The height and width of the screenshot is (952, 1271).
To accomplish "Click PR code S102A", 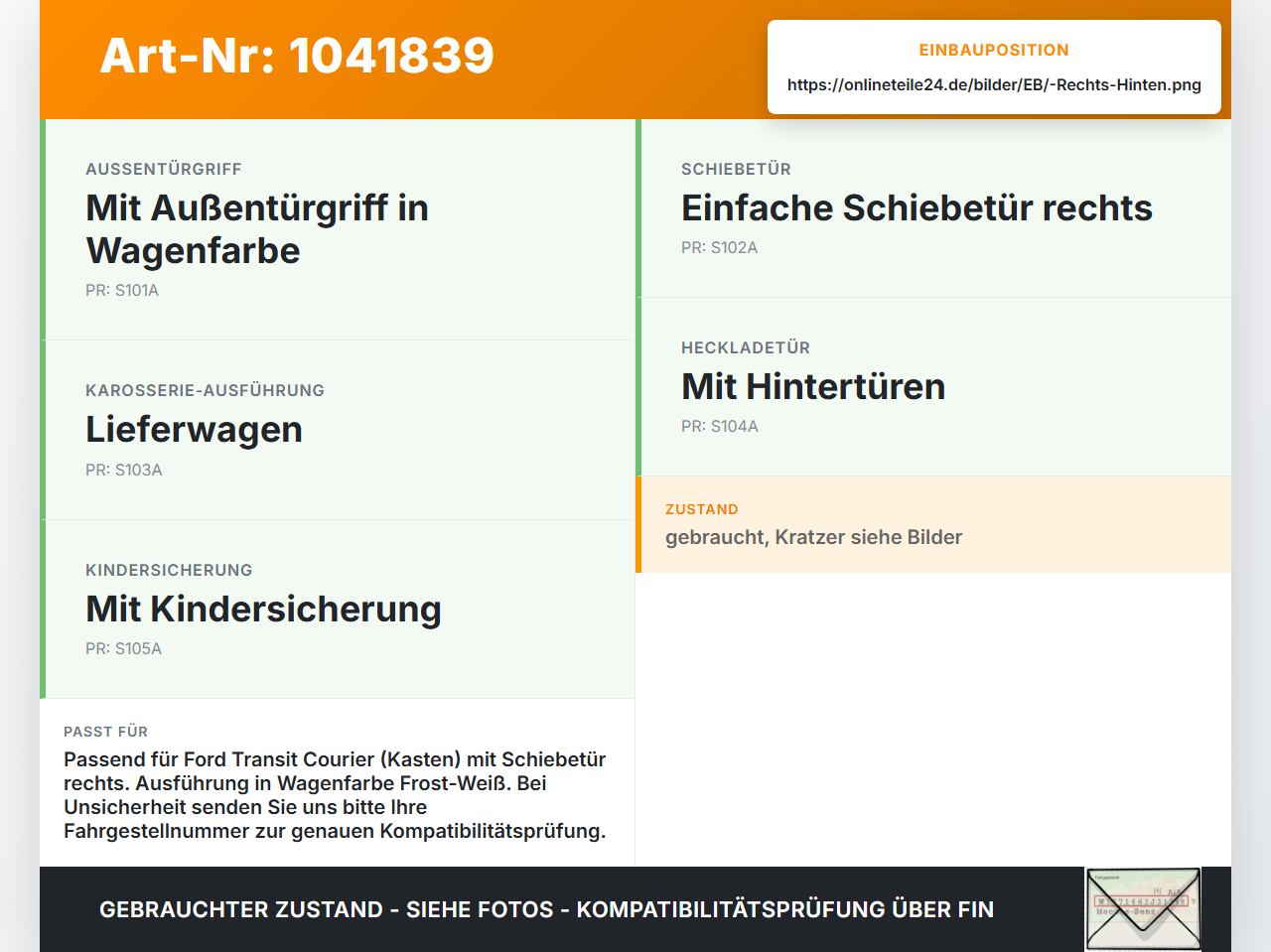I will [x=719, y=247].
